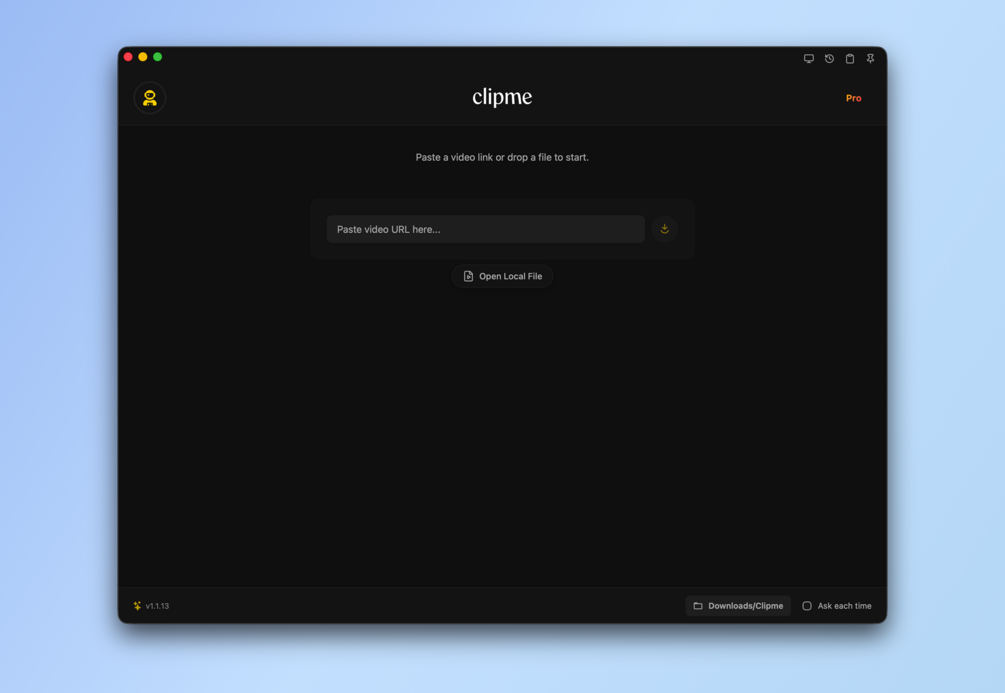Screen dimensions: 1005x693
Task: Minimize the window with yellow button
Action: coord(143,57)
